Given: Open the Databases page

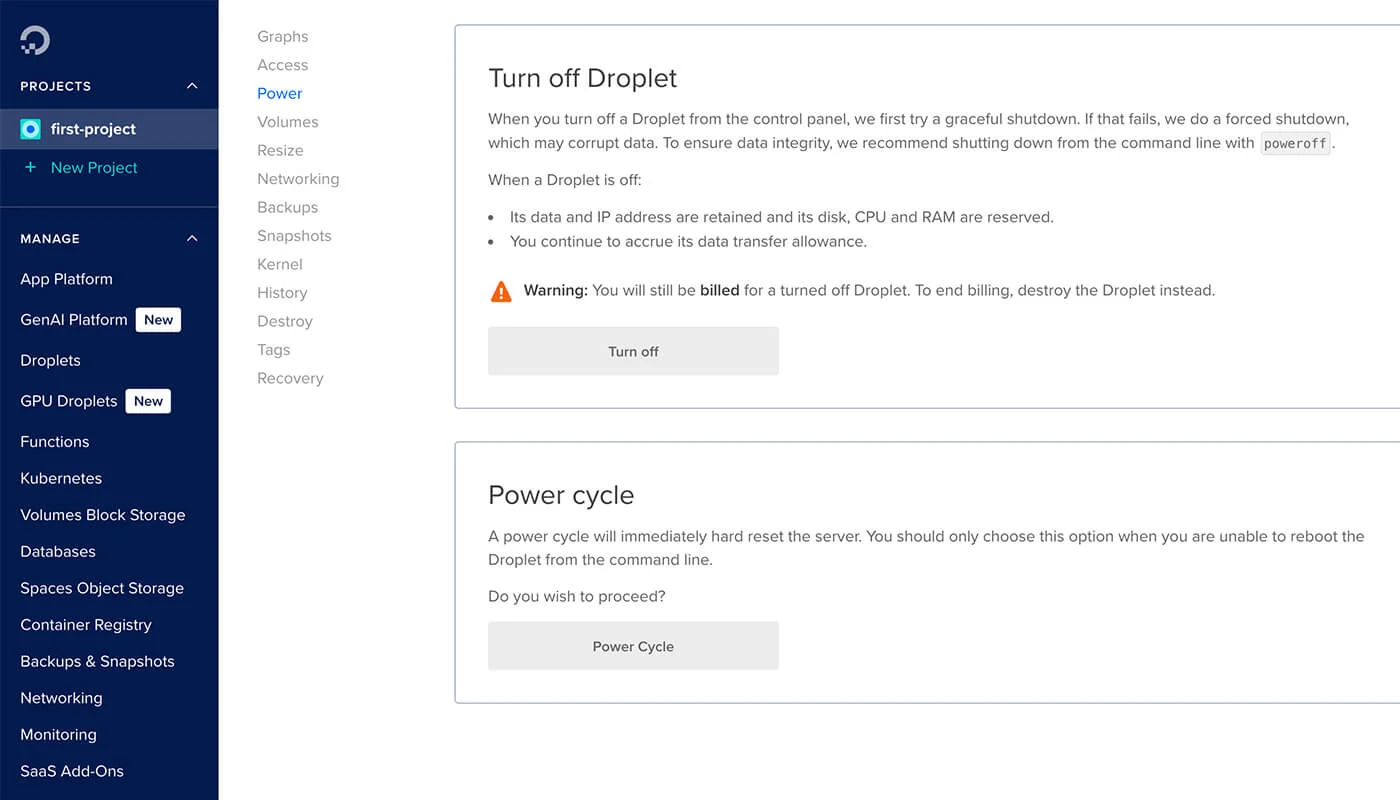Looking at the screenshot, I should point(58,552).
